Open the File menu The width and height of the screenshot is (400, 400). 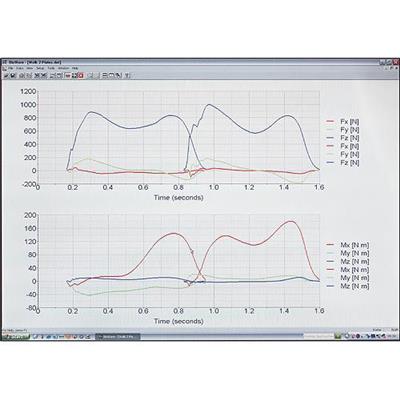click(11, 68)
